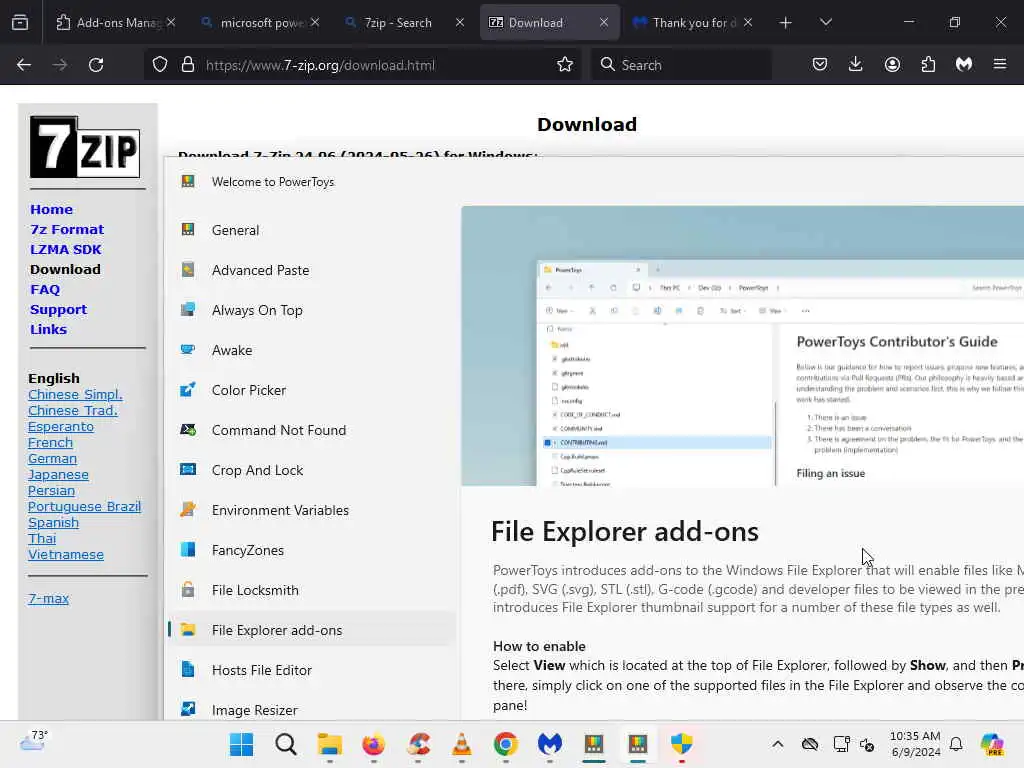Open taskbar Search magnifier
This screenshot has height=768, width=1024.
285,744
